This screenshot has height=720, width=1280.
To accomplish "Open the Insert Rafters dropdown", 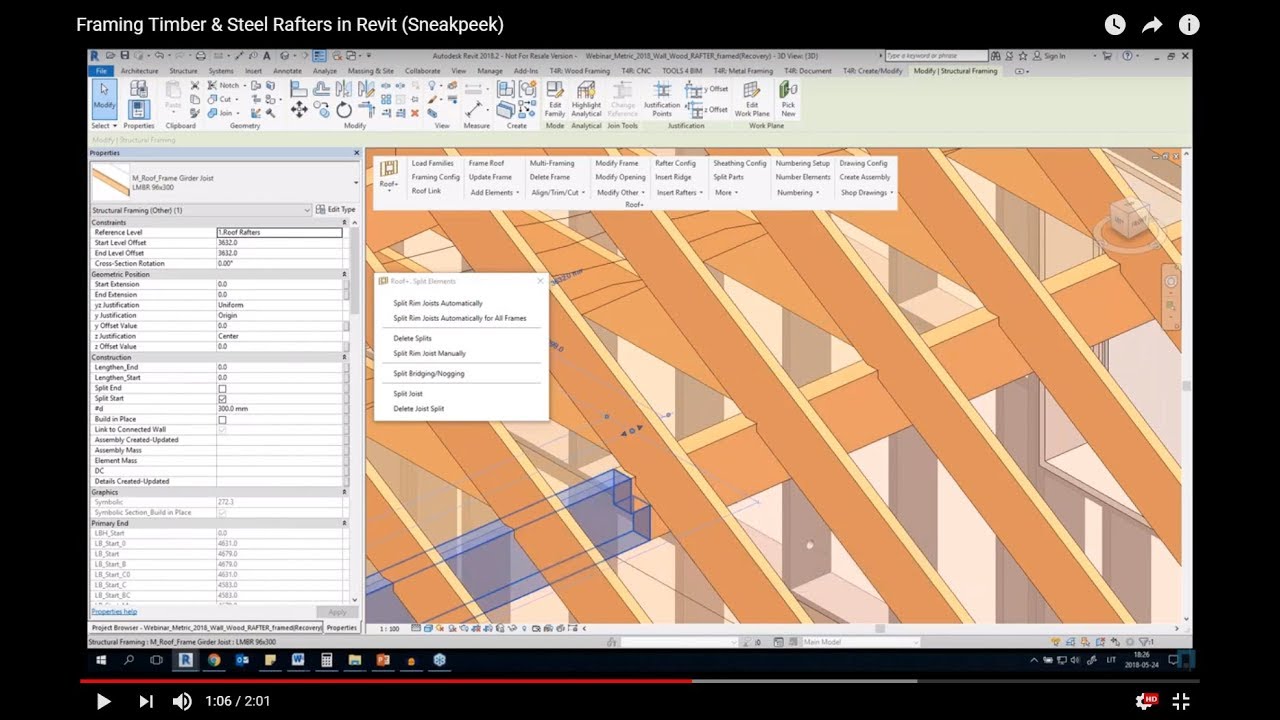I will coord(679,192).
